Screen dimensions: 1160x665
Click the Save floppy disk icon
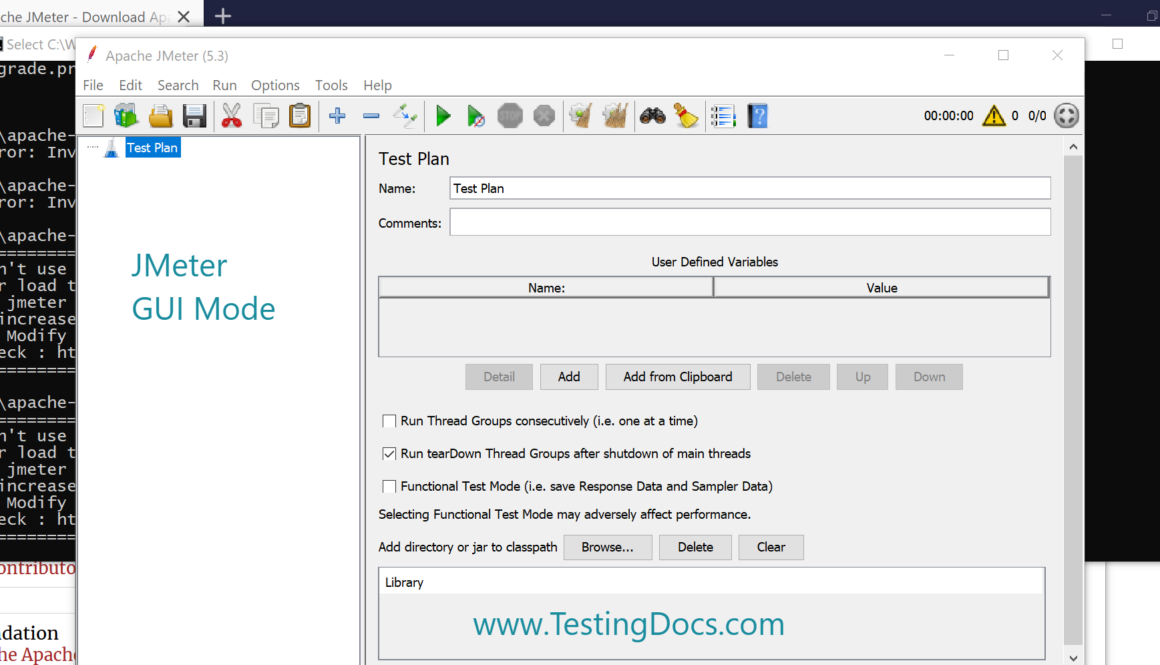[194, 116]
